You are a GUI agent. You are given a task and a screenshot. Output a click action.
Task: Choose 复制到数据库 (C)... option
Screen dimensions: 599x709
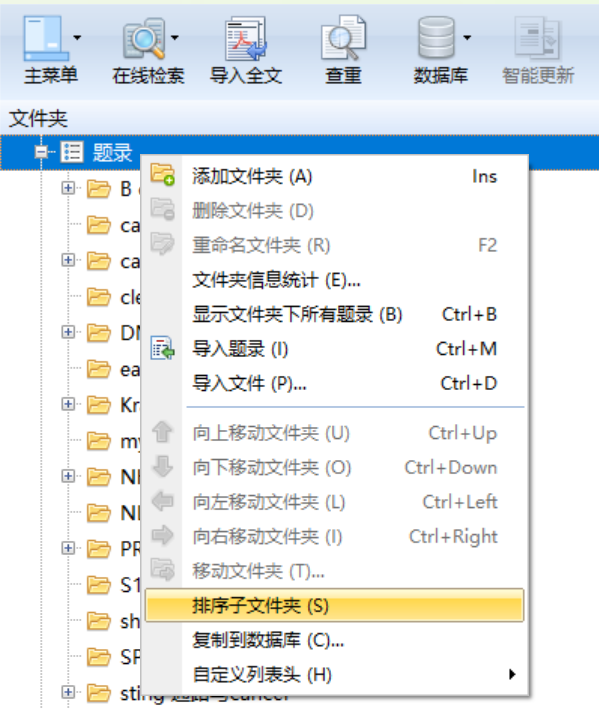pyautogui.click(x=335, y=640)
